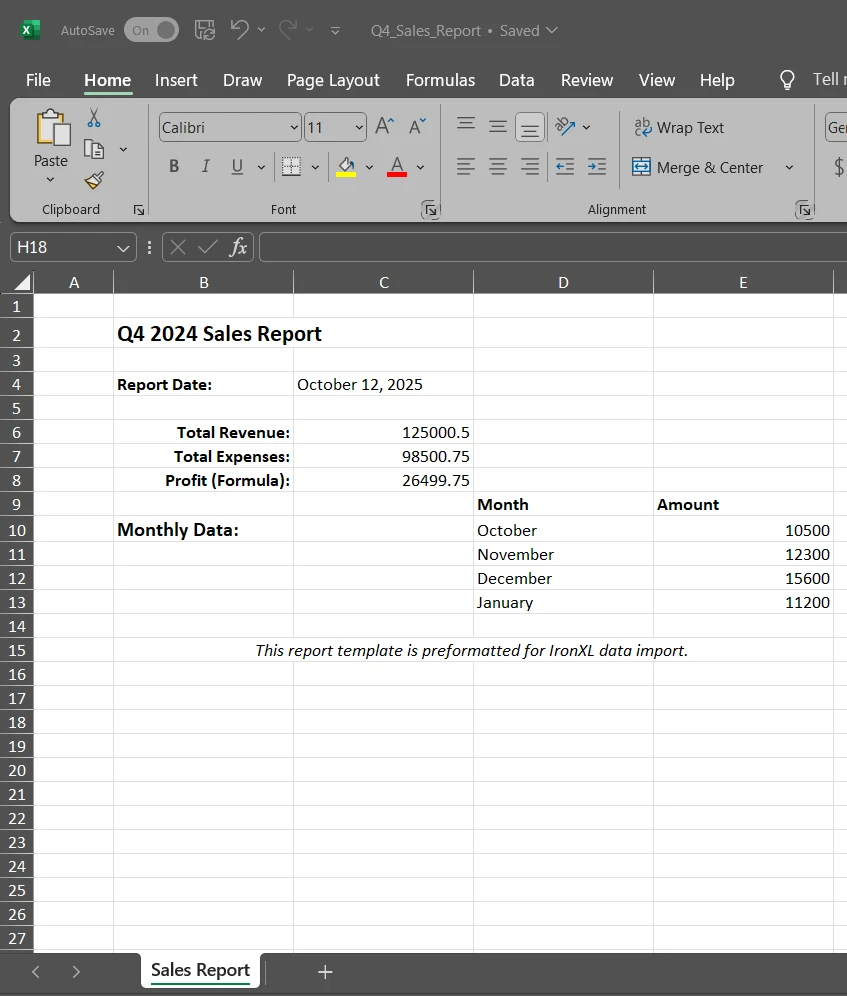Click the Save icon in title bar
847x996 pixels.
point(205,30)
